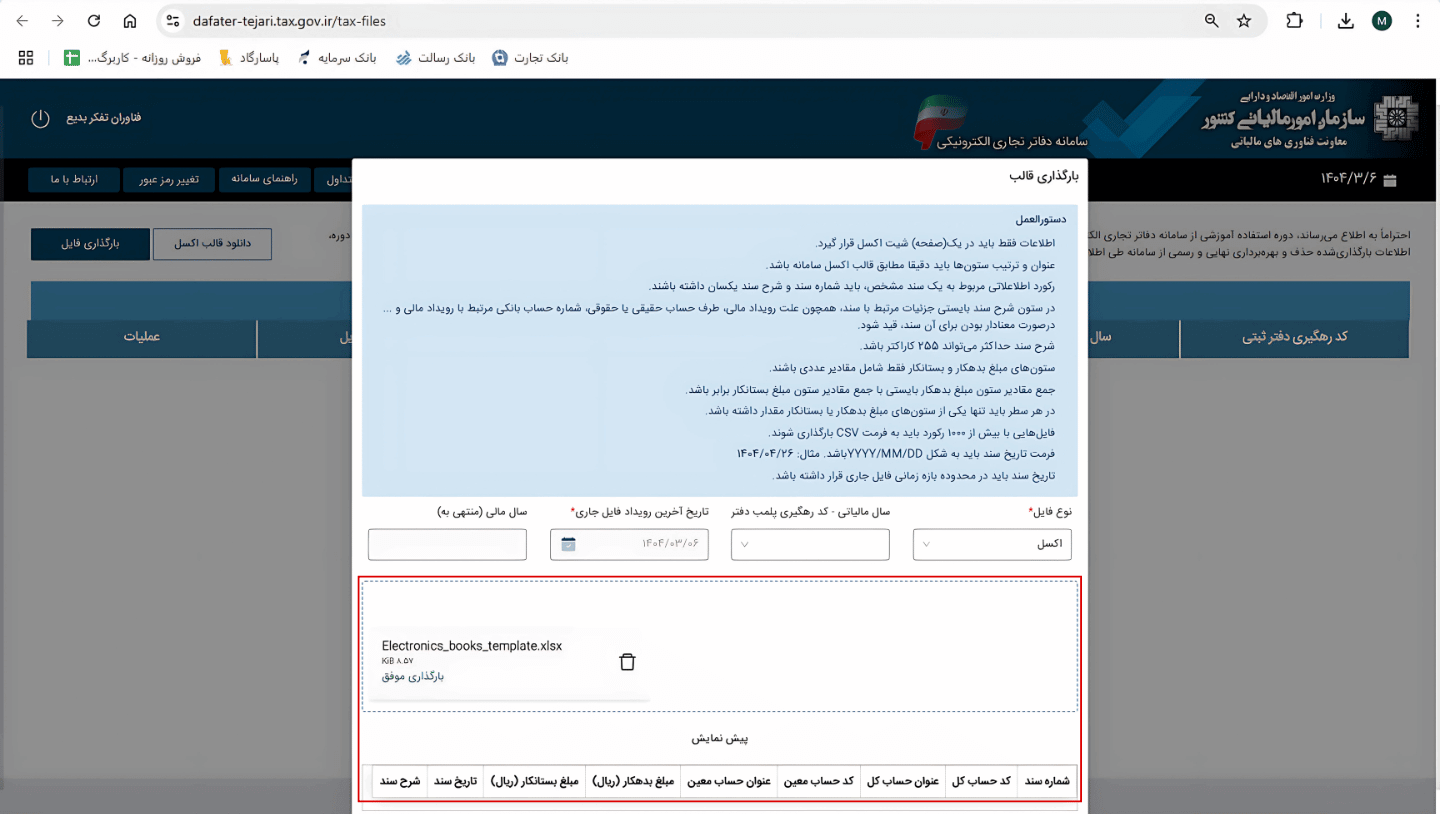This screenshot has width=1440, height=814.
Task: Click the بارگذاری فایل button
Action: [x=90, y=244]
